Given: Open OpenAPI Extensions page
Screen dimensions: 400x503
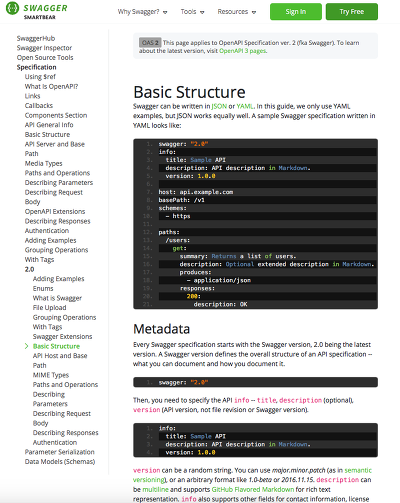Looking at the screenshot, I should click(55, 211).
